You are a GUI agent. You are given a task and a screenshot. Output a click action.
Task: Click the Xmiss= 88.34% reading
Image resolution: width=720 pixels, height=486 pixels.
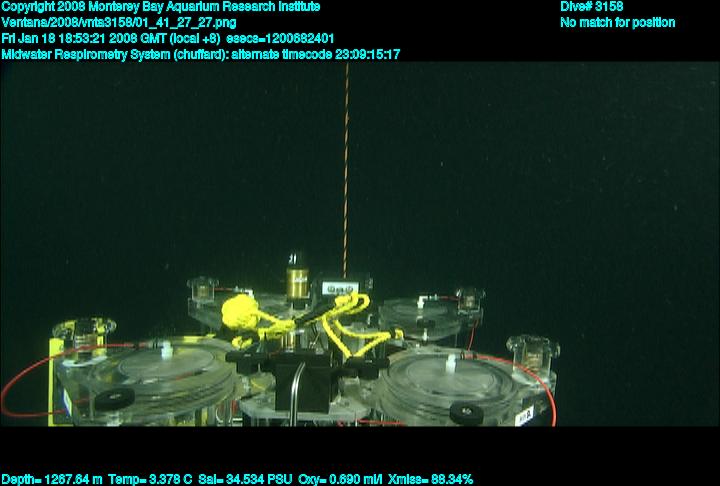pos(430,479)
